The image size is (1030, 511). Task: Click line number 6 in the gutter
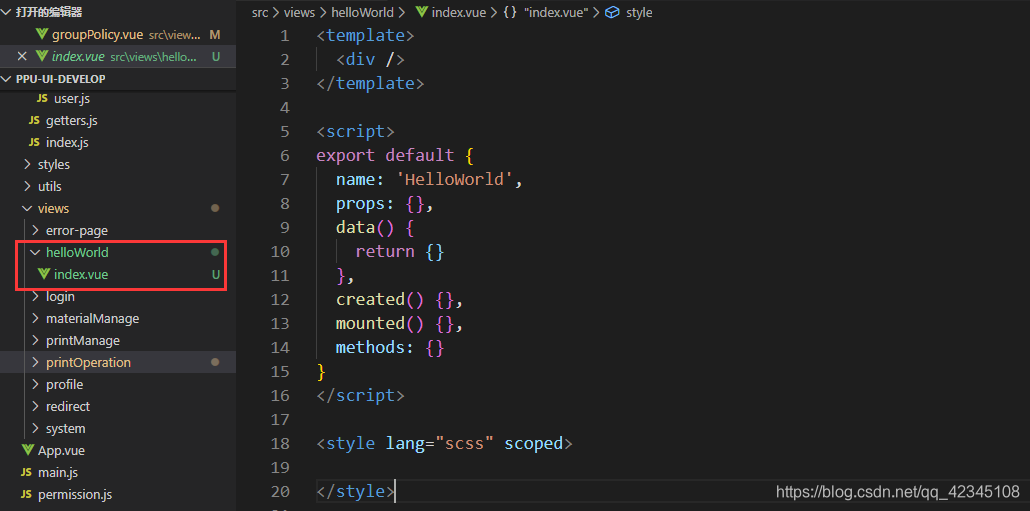[284, 156]
